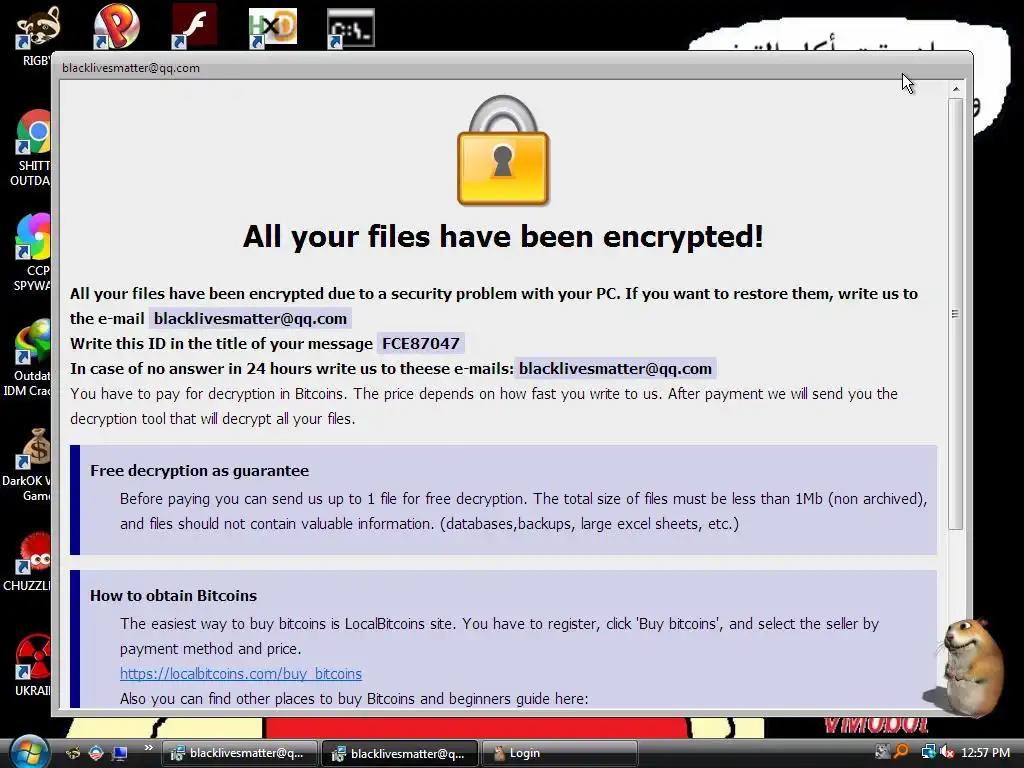Open the DarkOK money bag shortcut
This screenshot has width=1024, height=768.
click(32, 449)
